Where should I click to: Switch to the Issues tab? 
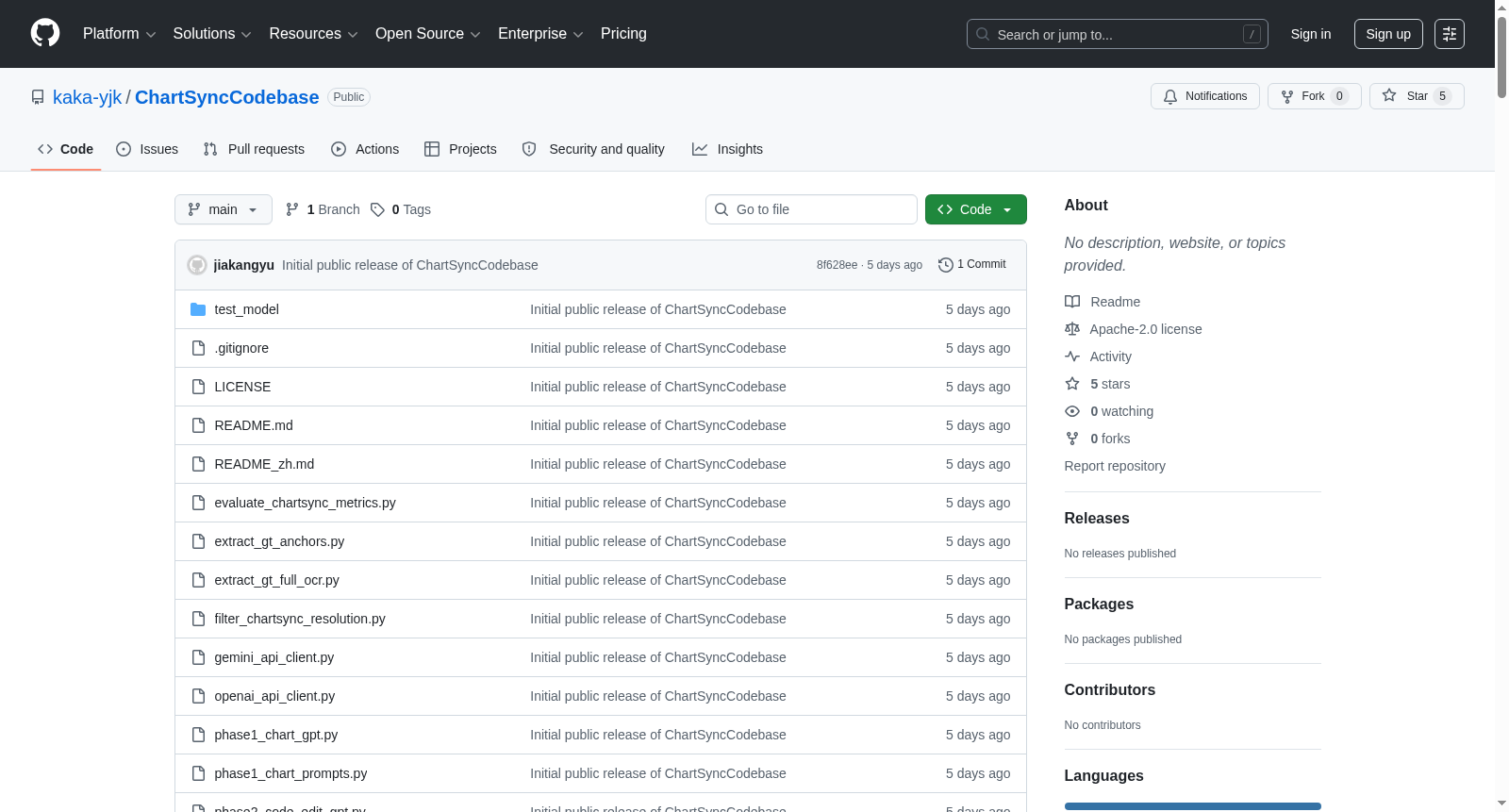[x=147, y=149]
